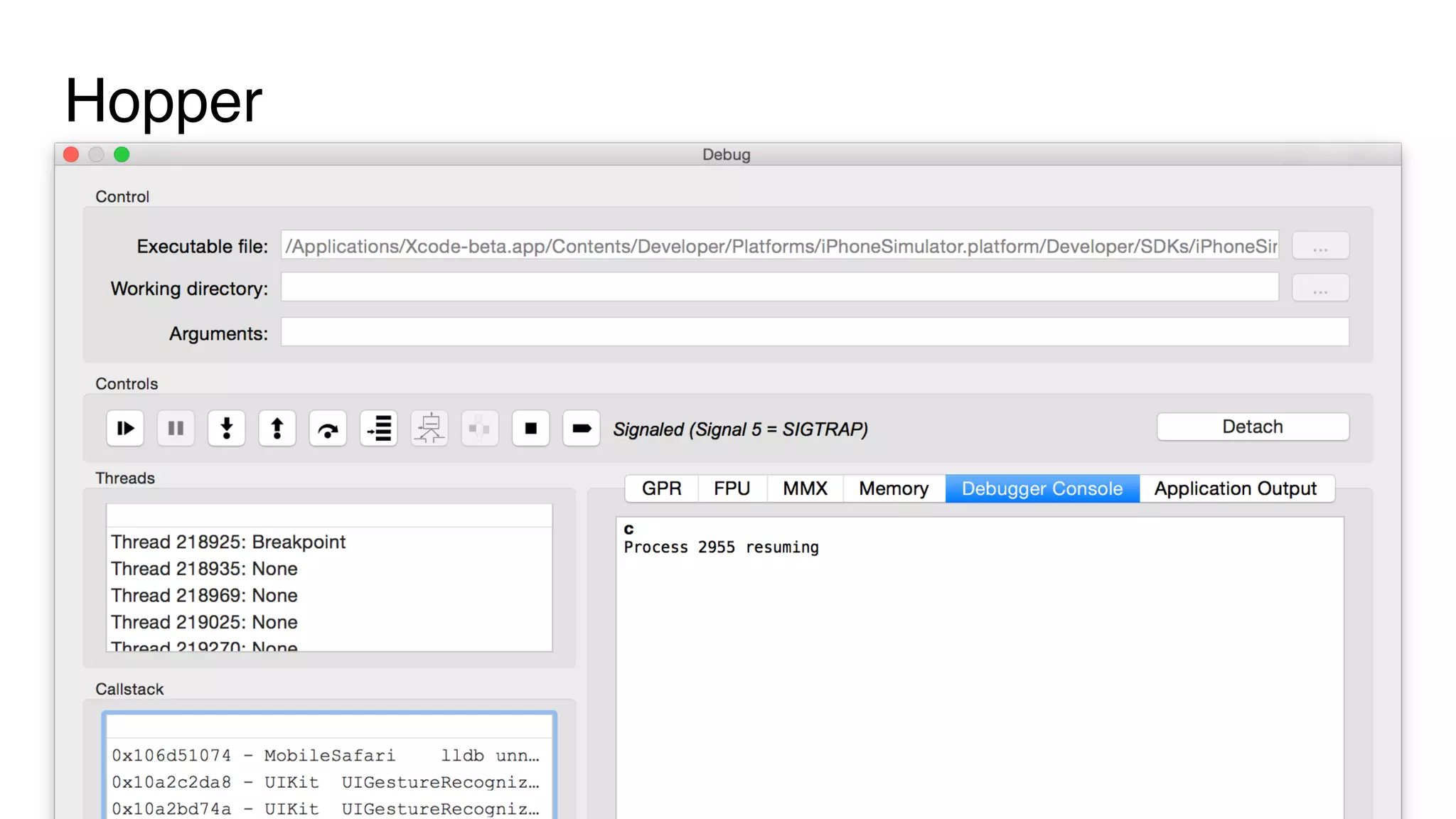This screenshot has width=1456, height=819.
Task: Click the step over curved arrow icon
Action: tap(328, 429)
